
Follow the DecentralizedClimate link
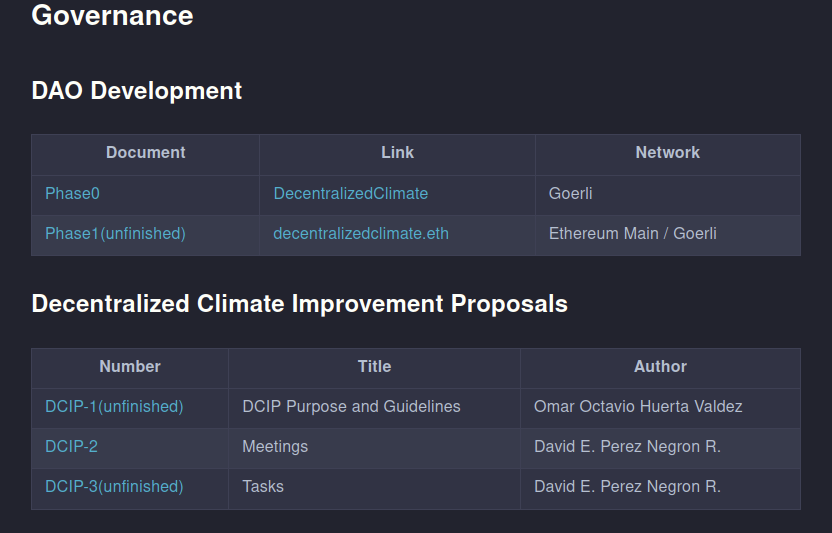(x=351, y=194)
